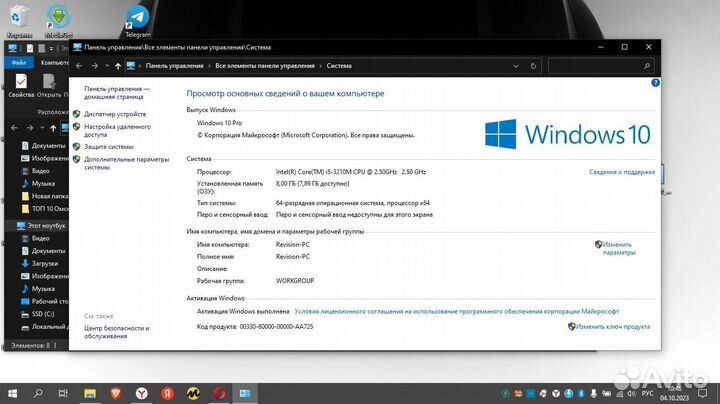The image size is (720, 404).
Task: Go back in the Explorer window
Action: [x=14, y=128]
